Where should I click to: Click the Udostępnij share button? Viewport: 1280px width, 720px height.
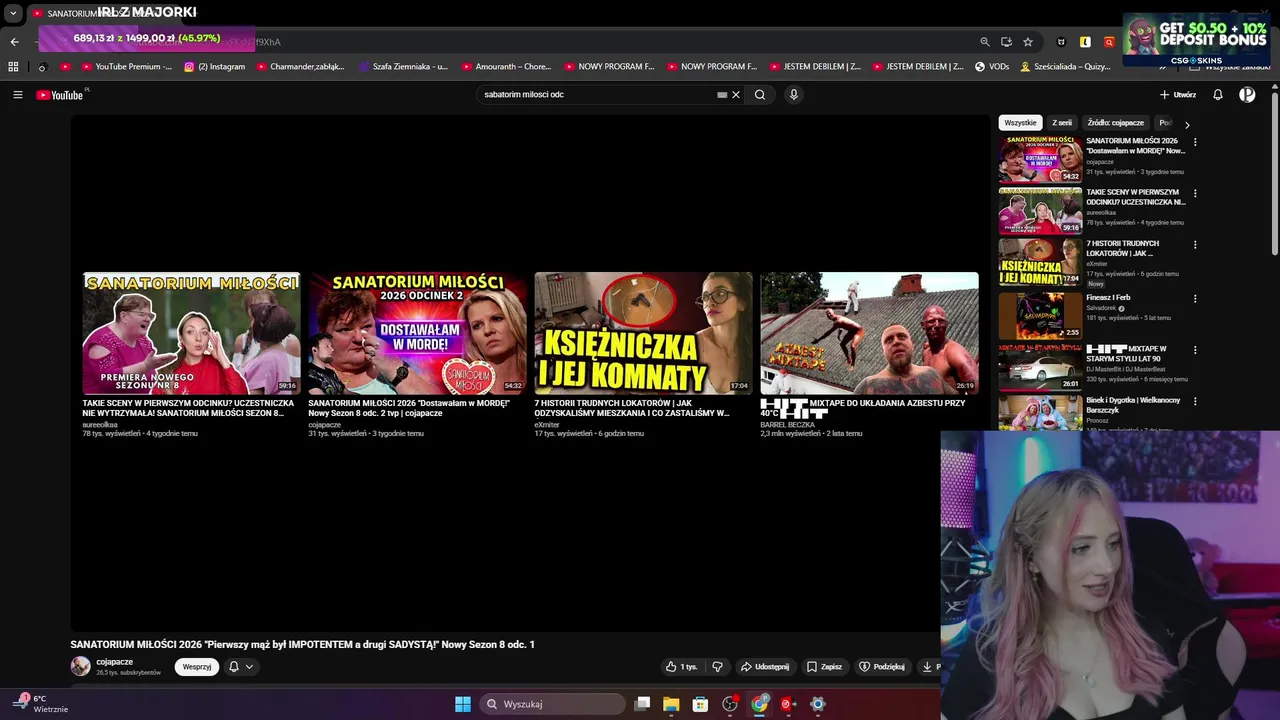(x=765, y=667)
